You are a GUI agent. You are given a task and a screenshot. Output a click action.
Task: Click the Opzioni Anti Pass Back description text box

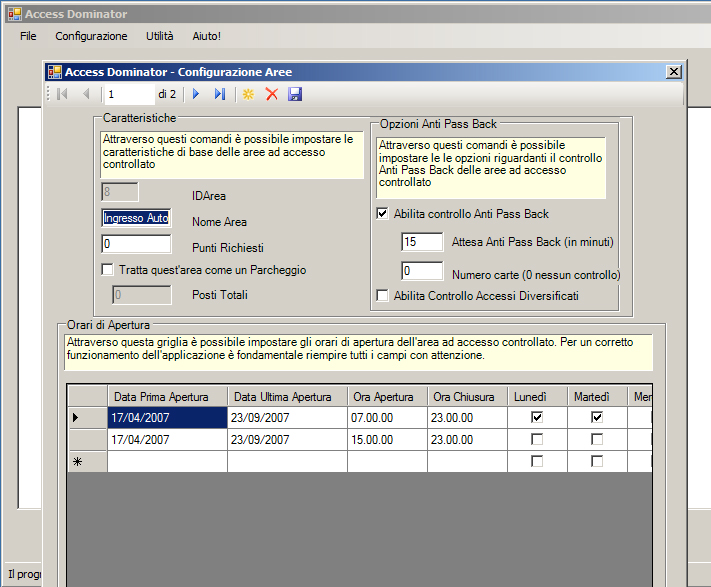[491, 168]
